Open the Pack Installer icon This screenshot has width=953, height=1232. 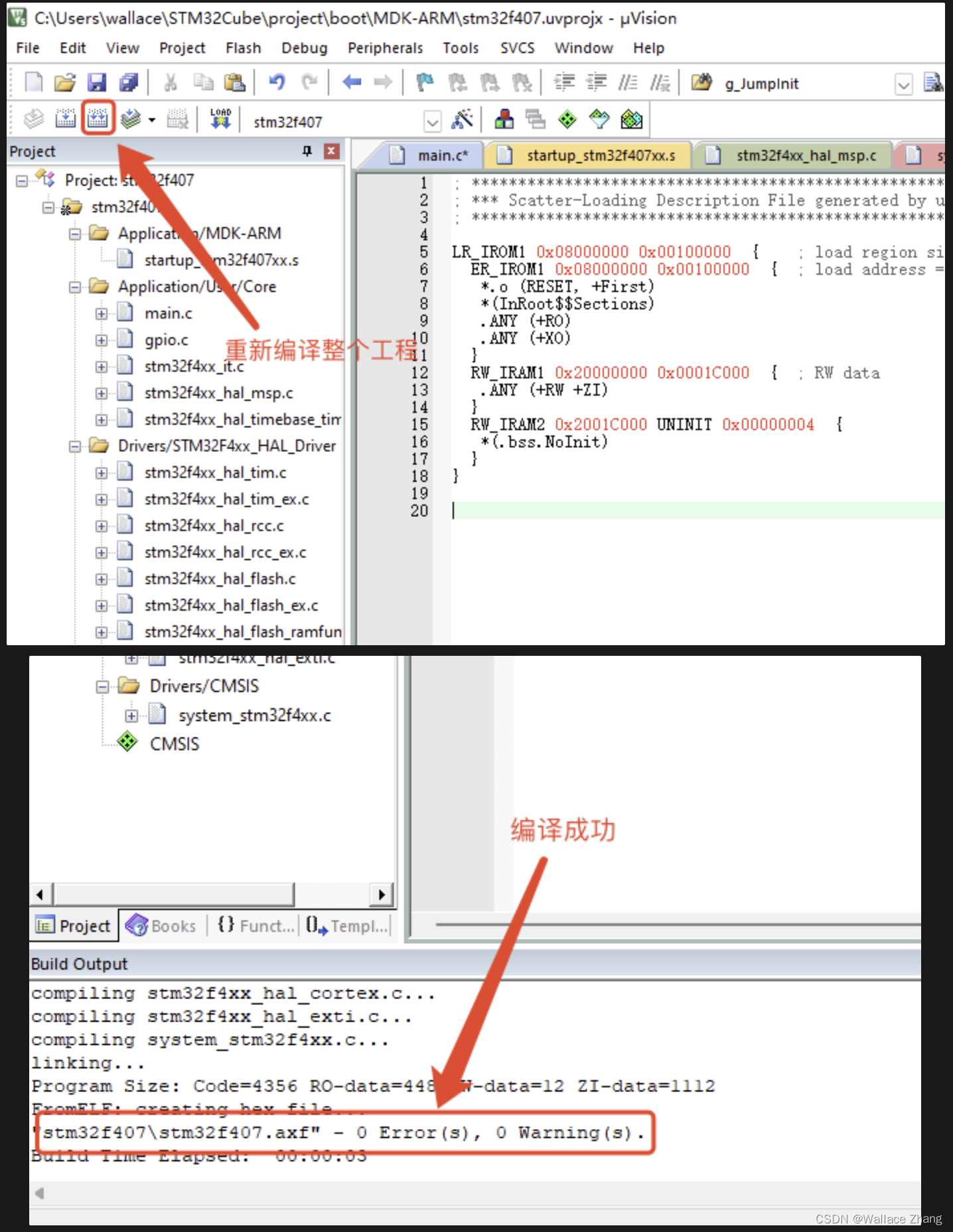point(631,119)
